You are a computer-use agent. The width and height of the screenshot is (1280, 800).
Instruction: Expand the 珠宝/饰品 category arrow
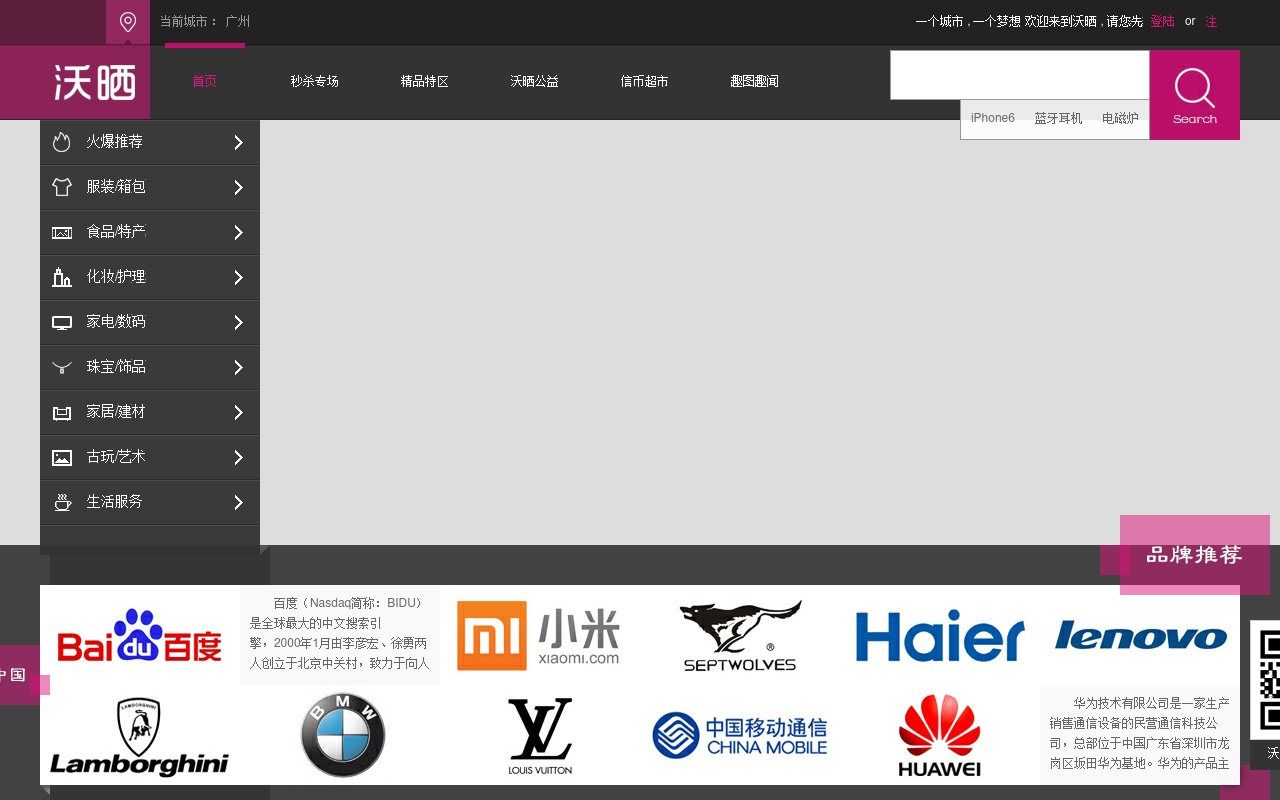238,367
